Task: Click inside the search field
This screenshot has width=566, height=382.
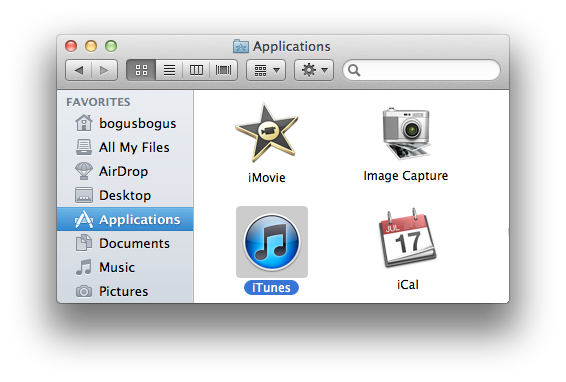Action: pos(422,70)
